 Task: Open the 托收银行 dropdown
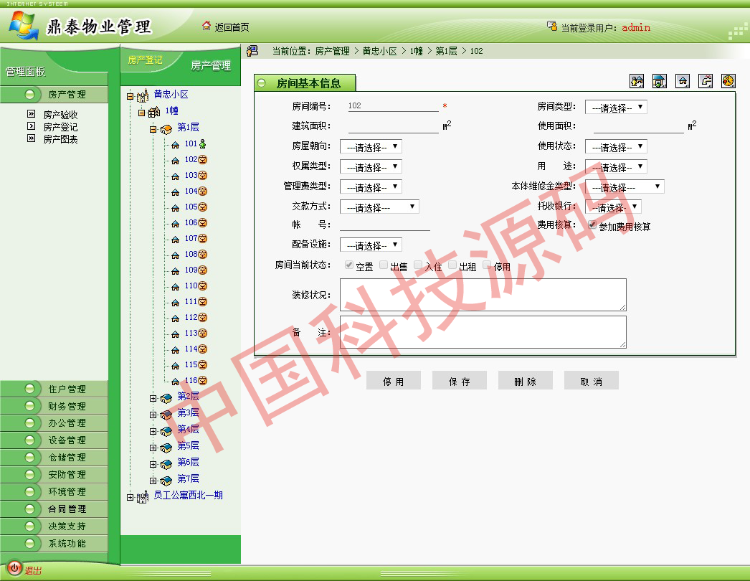pyautogui.click(x=613, y=207)
